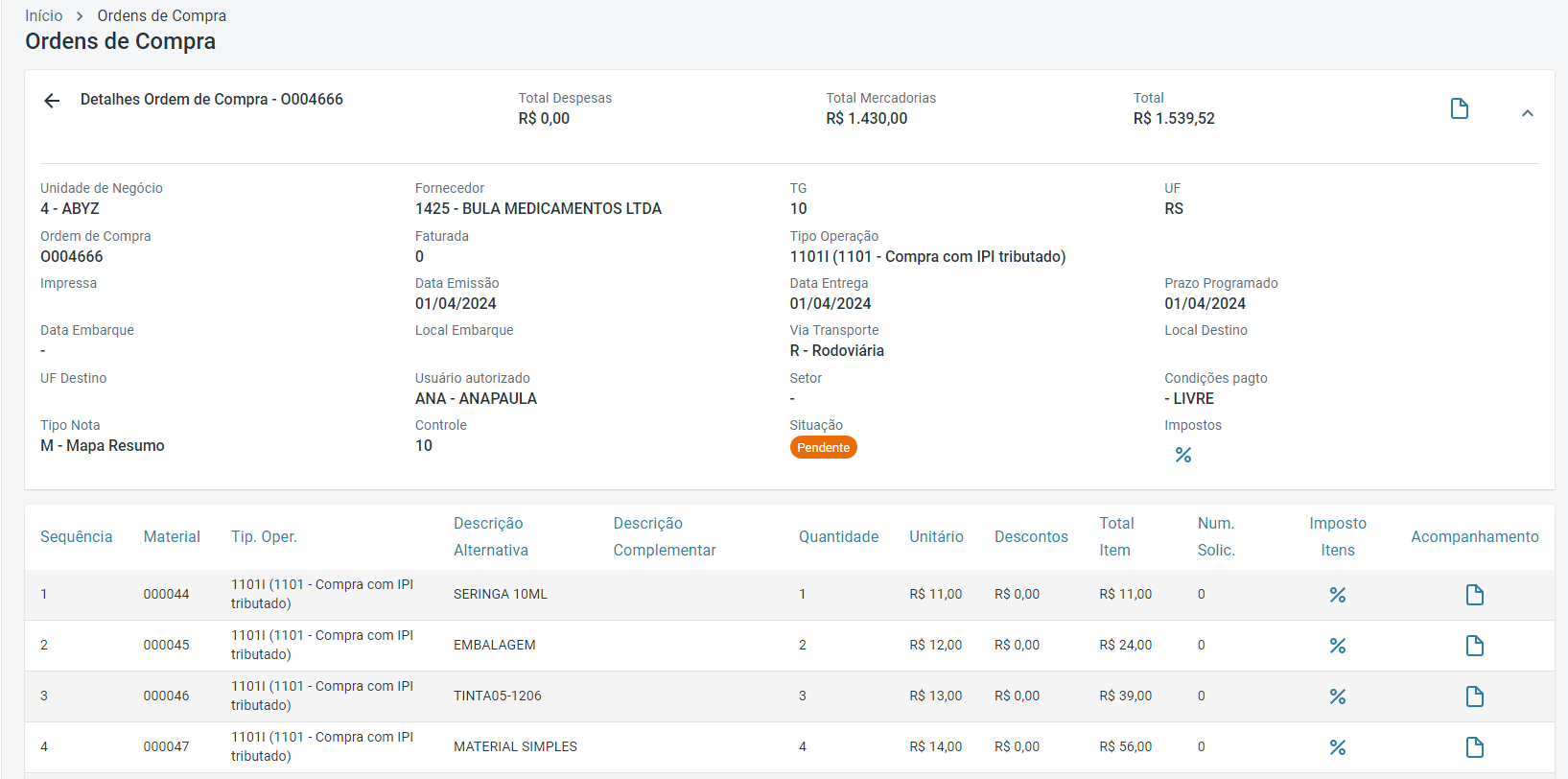Sort by the Descontos column header
Viewport: 1568px width, 779px height.
[x=1031, y=536]
